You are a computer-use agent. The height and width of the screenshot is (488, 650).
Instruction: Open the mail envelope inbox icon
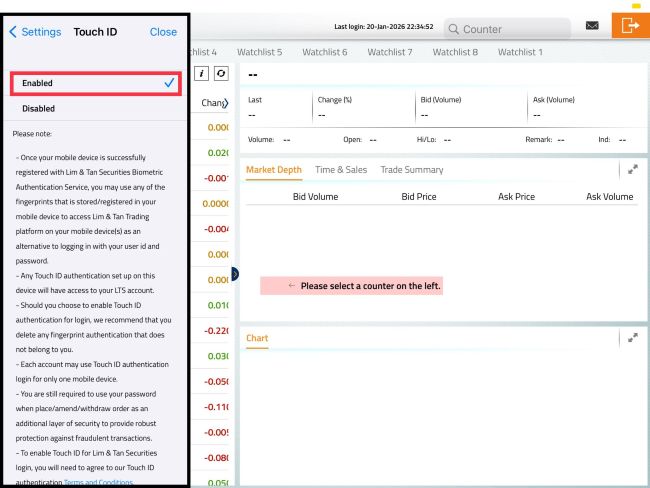pyautogui.click(x=592, y=26)
